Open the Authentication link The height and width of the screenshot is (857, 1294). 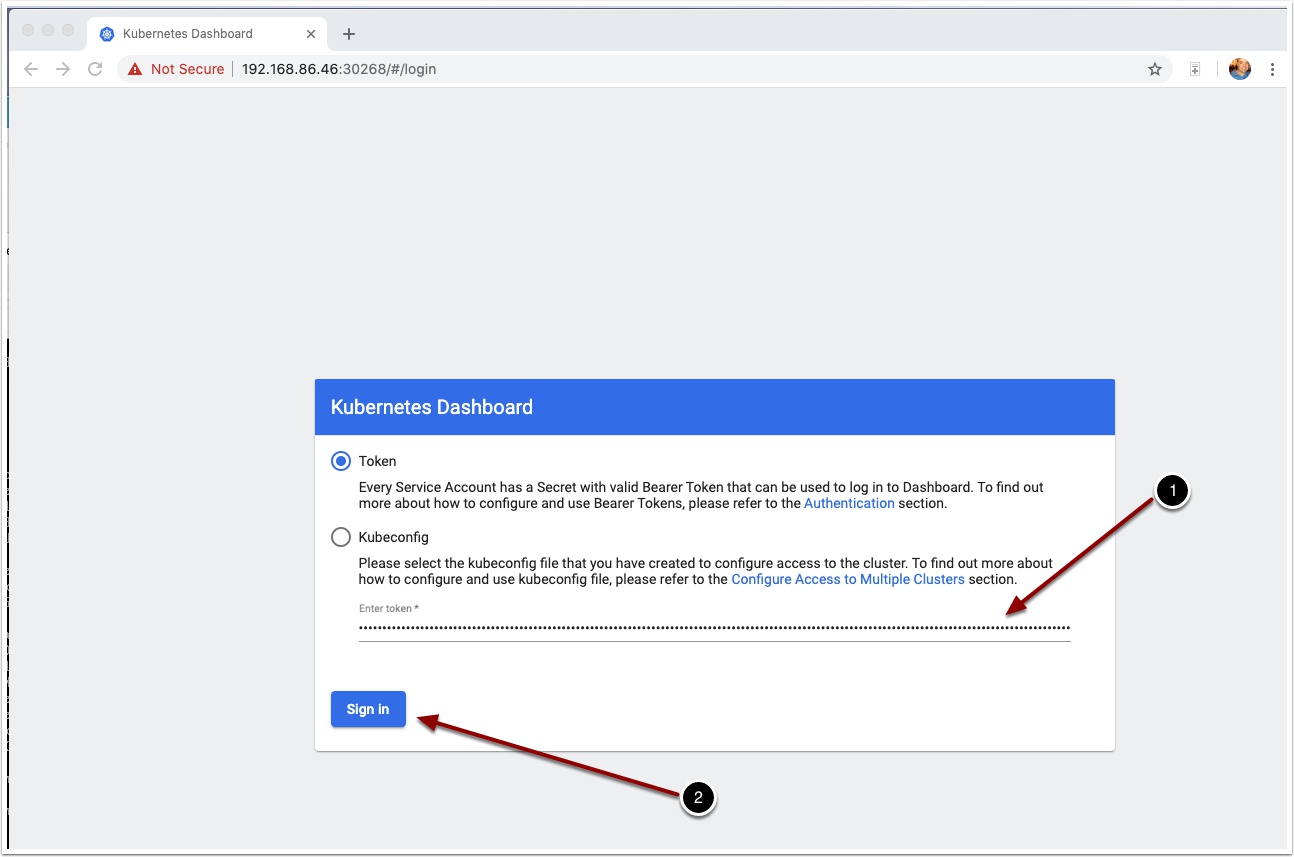click(x=849, y=503)
